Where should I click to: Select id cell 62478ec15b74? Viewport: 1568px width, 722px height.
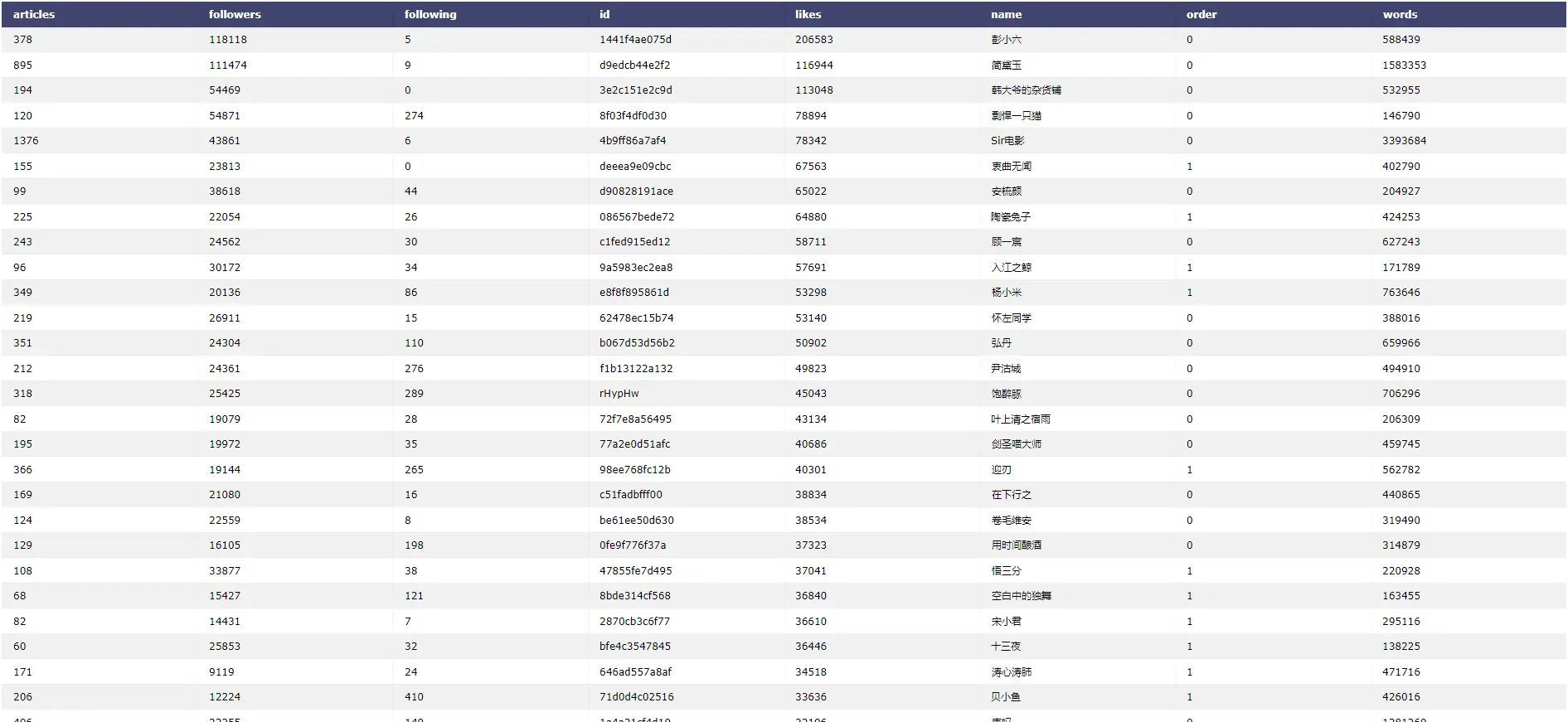click(x=636, y=317)
